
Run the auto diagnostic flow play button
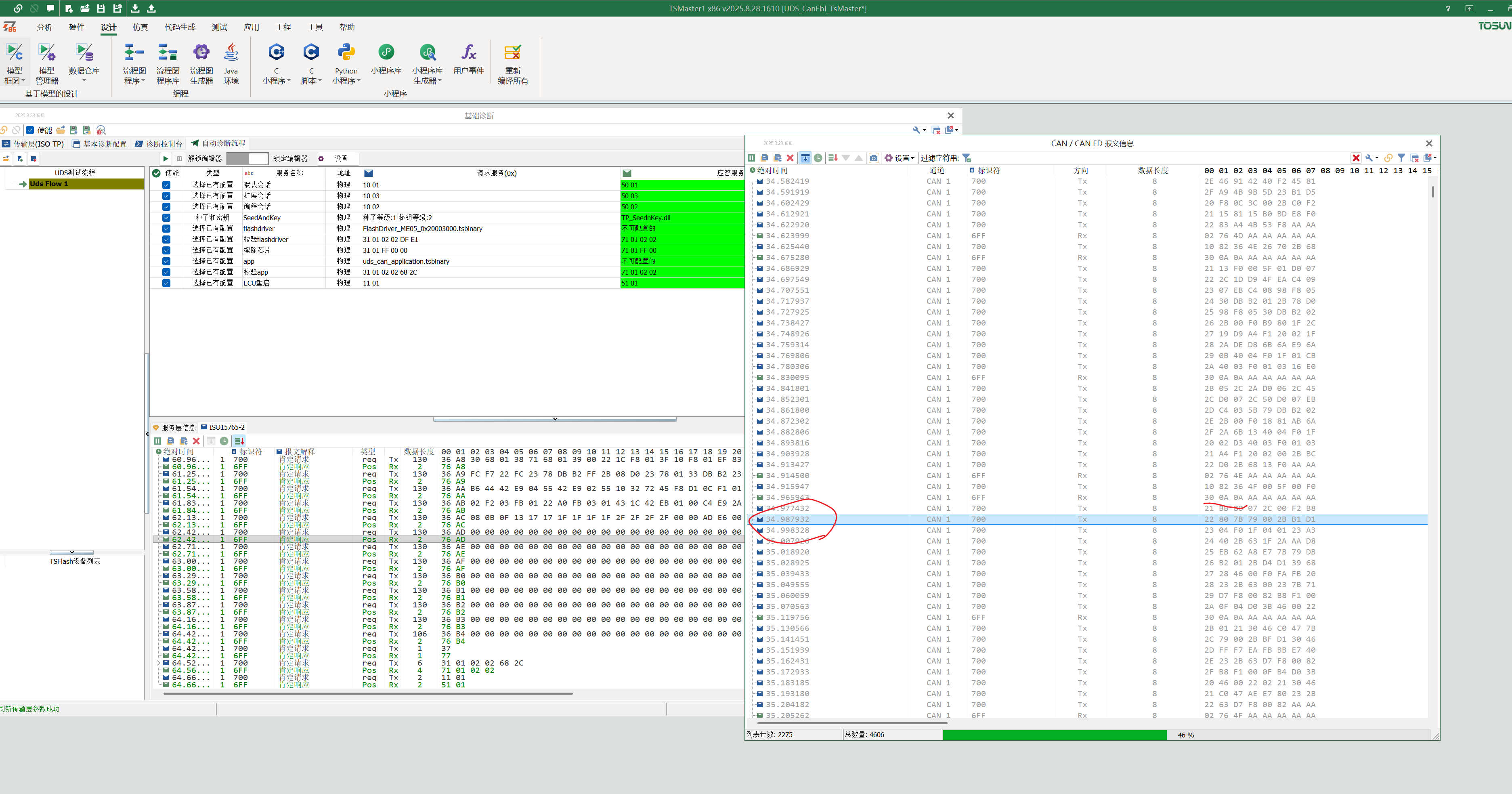pos(166,159)
